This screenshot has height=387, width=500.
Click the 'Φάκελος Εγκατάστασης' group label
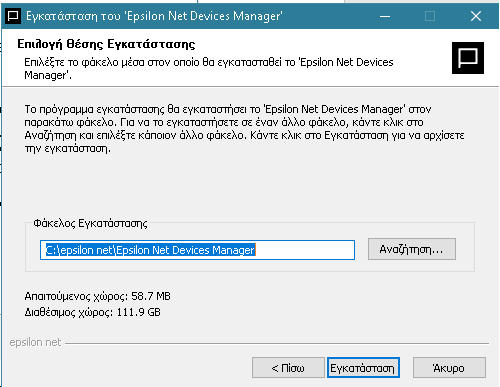(90, 223)
